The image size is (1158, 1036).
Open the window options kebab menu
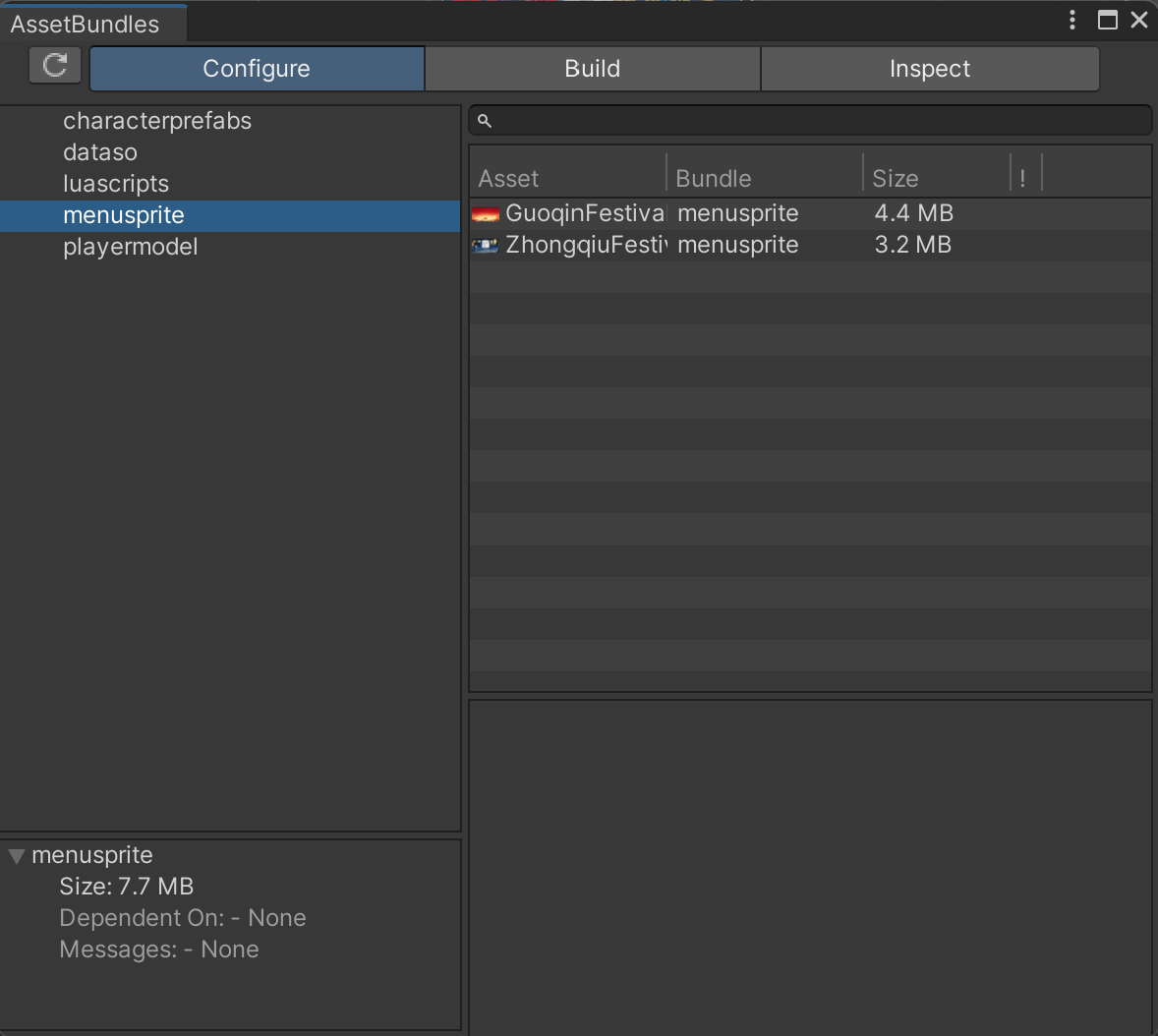click(1071, 20)
